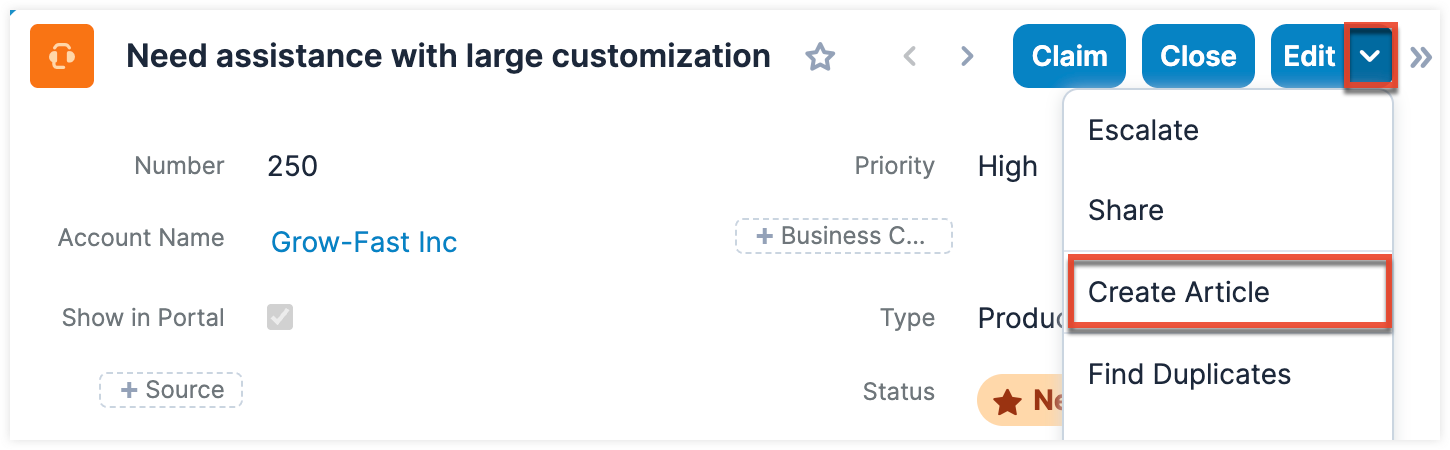
Task: Open the Grow-Fast Inc account link
Action: [364, 242]
